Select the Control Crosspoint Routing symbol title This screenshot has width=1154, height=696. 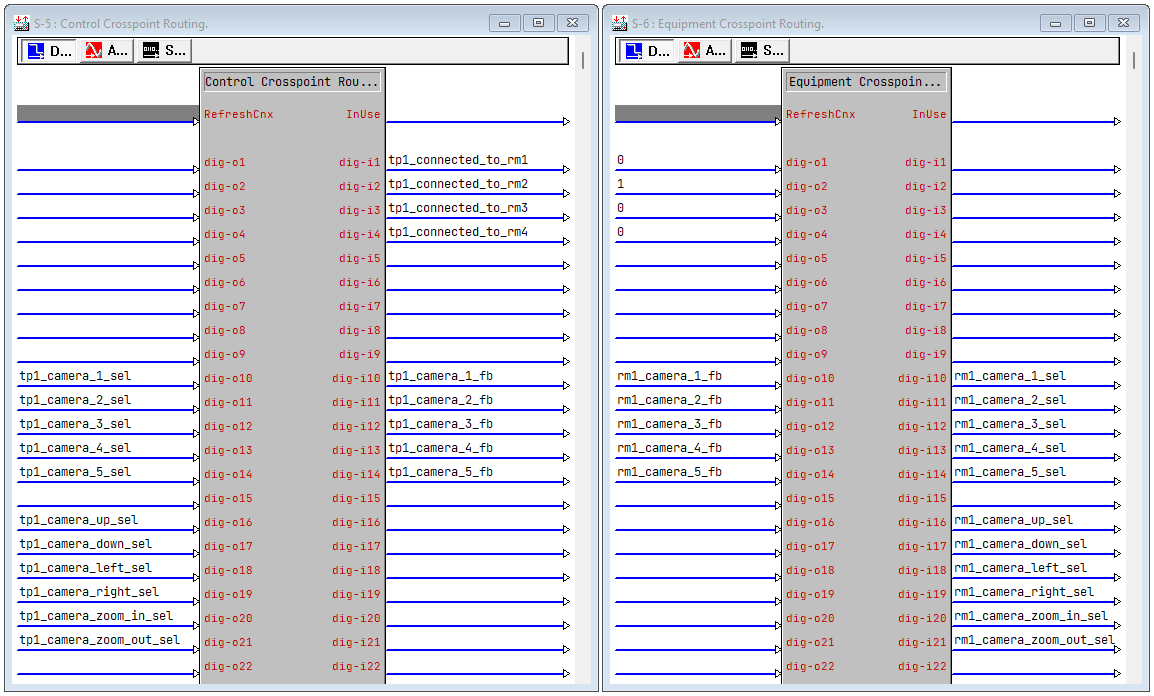[291, 82]
